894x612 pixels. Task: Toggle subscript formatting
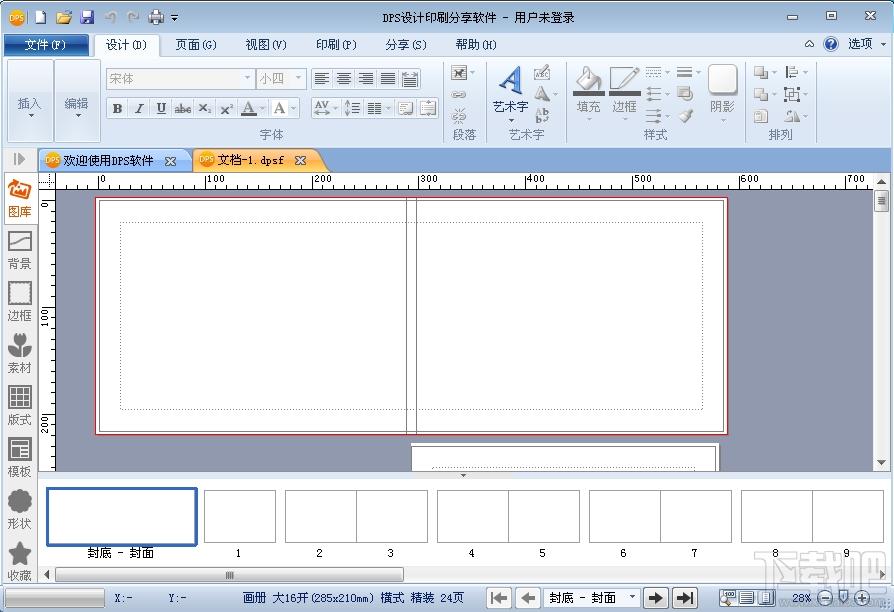tap(205, 108)
